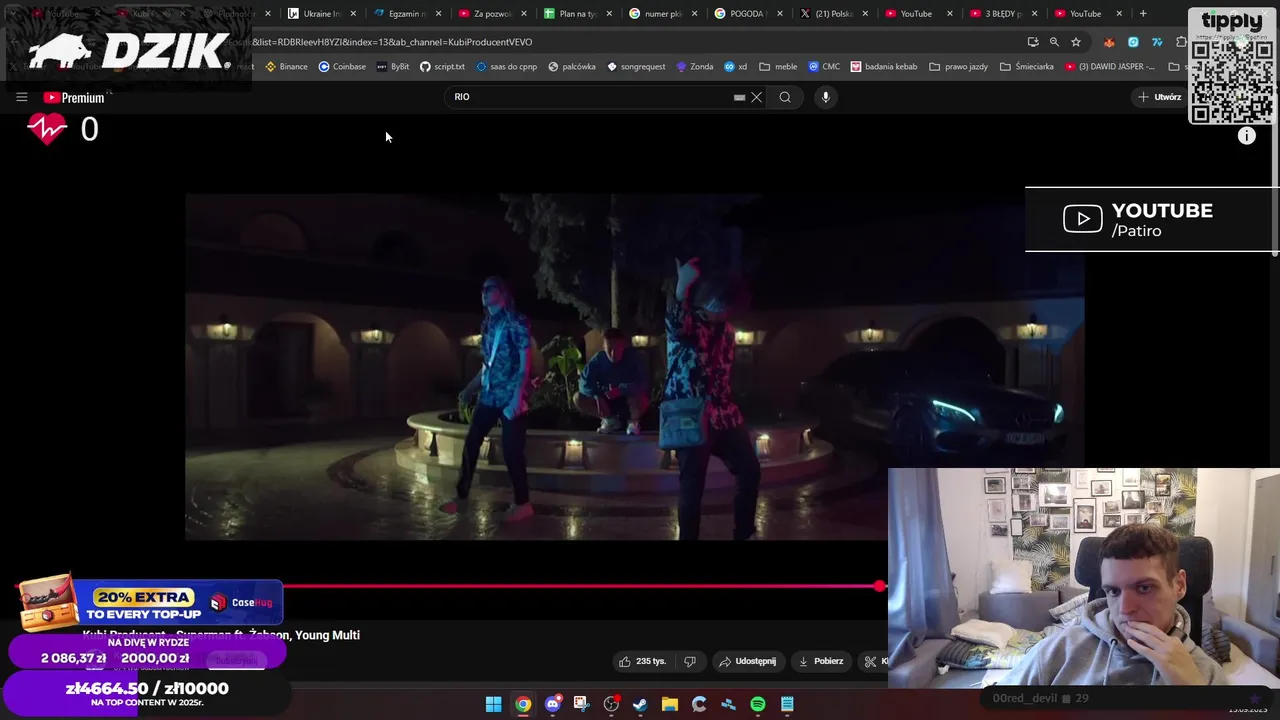This screenshot has width=1280, height=720.
Task: Click the Utwórz create button
Action: [1160, 97]
